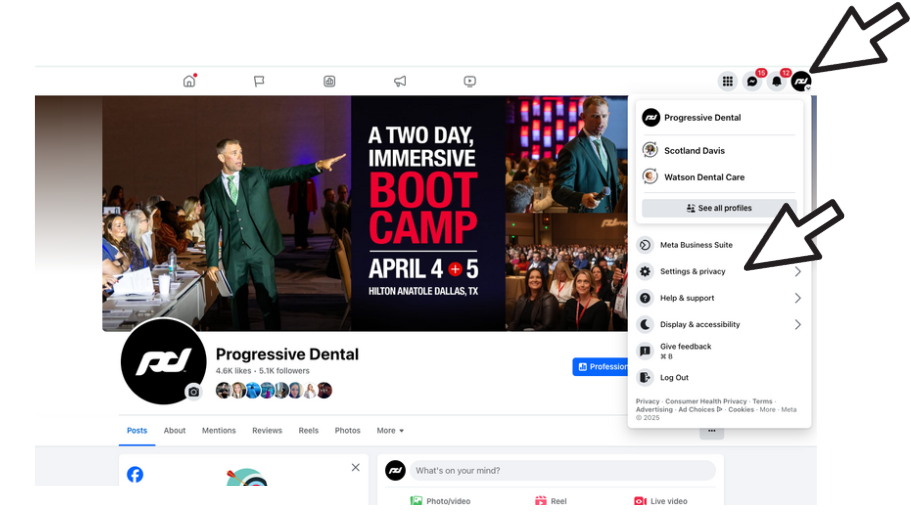Open the nine-dot Menu grid icon
This screenshot has height=529, width=911.
[x=727, y=81]
